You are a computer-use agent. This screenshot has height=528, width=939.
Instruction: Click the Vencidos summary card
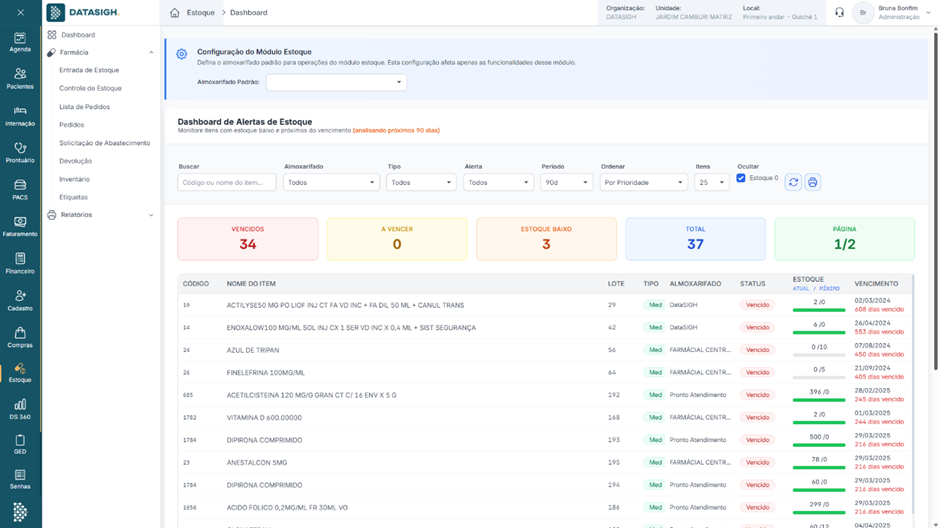point(248,239)
